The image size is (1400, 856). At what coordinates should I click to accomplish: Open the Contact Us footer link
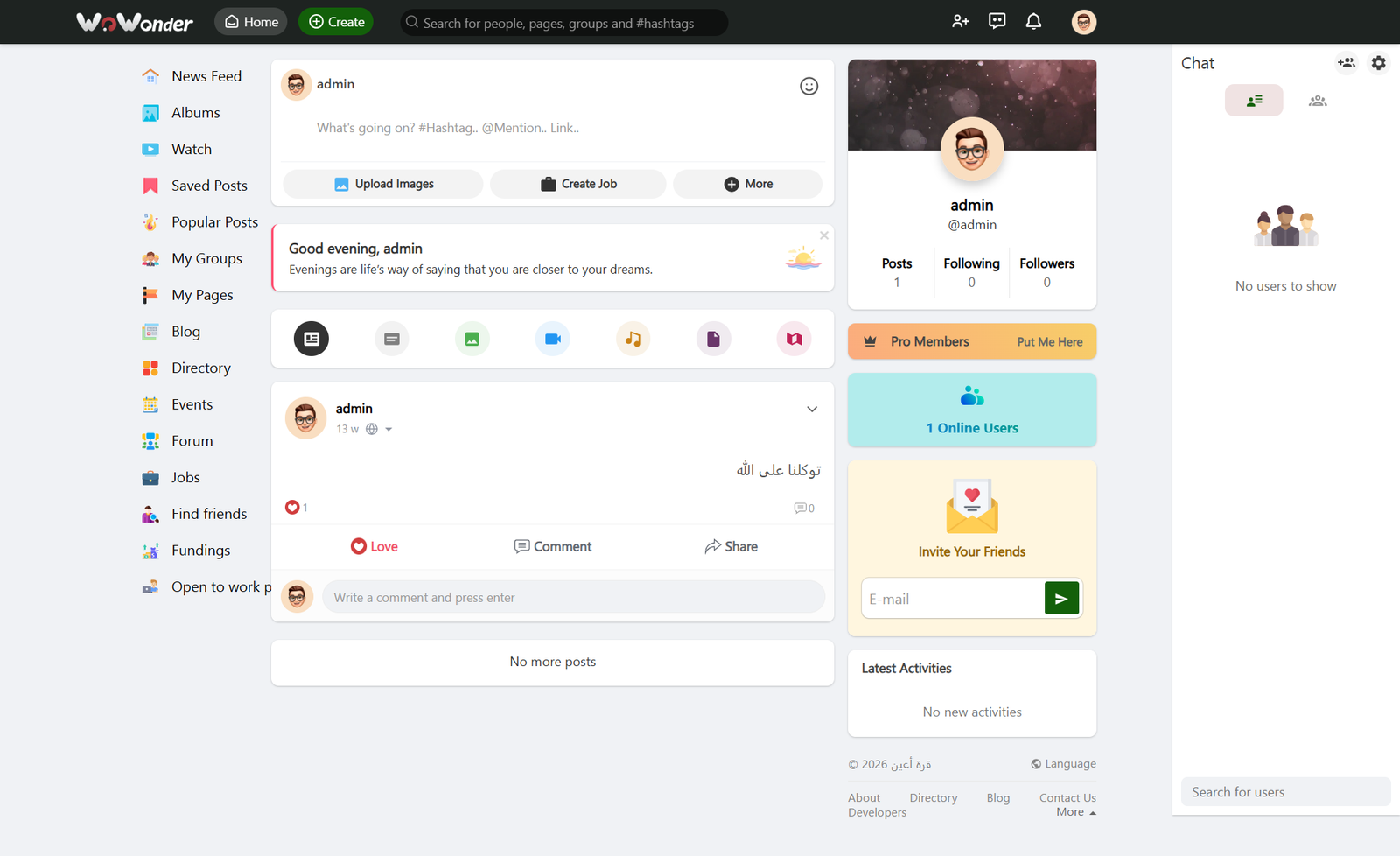tap(1067, 798)
